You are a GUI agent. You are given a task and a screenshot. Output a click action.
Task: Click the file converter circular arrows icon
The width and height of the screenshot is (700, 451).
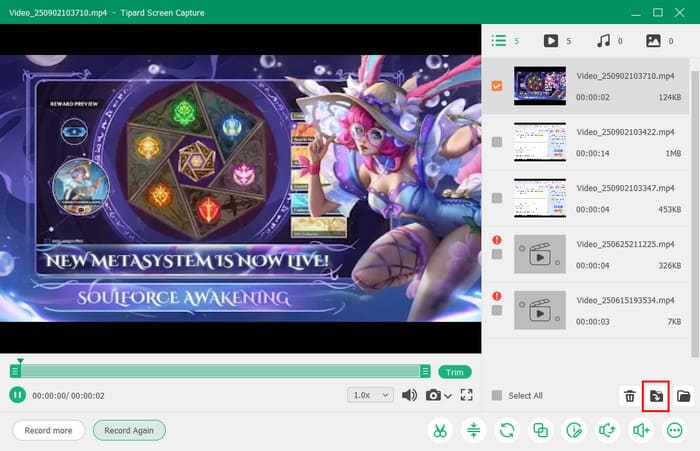tap(507, 430)
